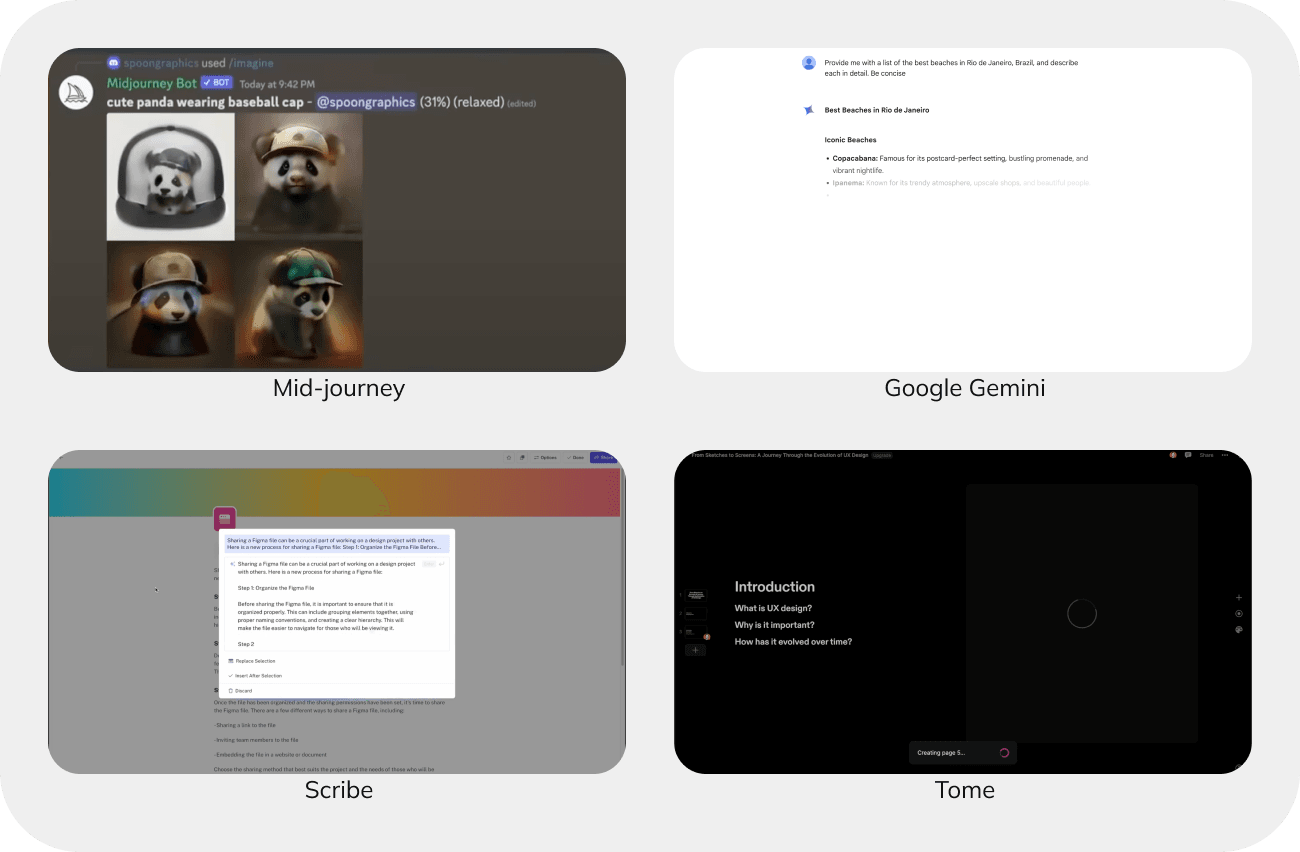1300x852 pixels.
Task: Open the spoongraphics username in Midjourney panel
Action: click(x=160, y=63)
